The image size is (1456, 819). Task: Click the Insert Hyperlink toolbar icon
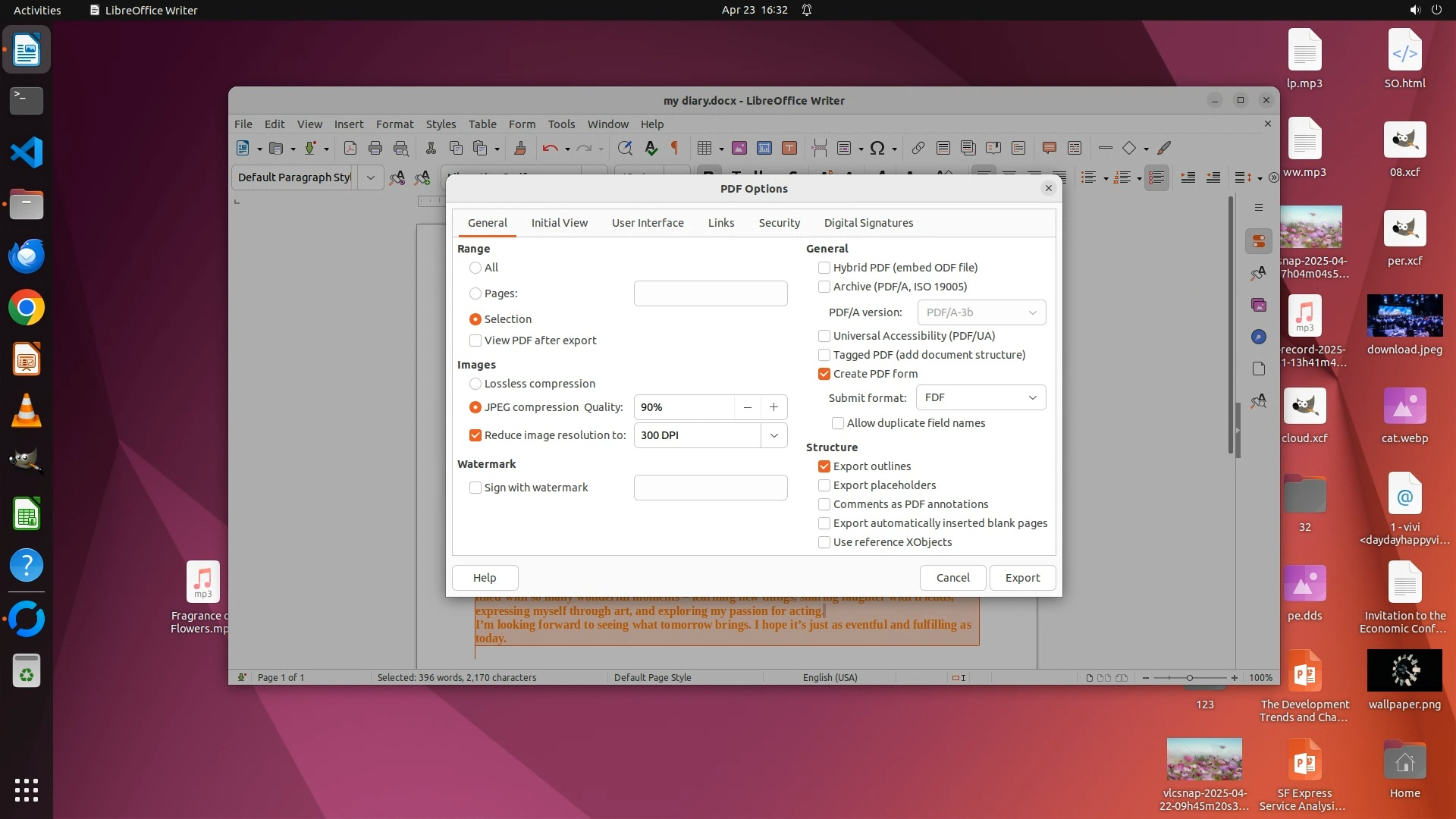pos(918,149)
